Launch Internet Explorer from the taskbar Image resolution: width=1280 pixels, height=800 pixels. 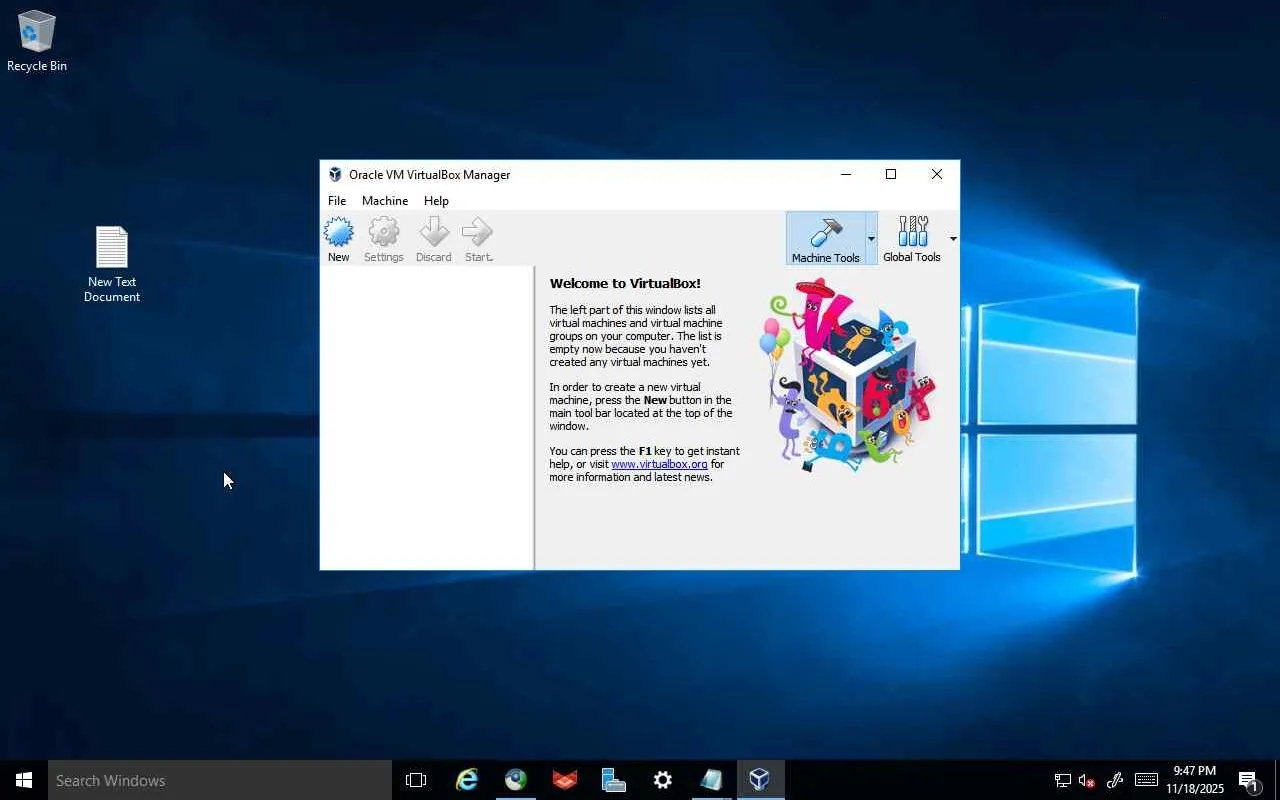pos(467,780)
